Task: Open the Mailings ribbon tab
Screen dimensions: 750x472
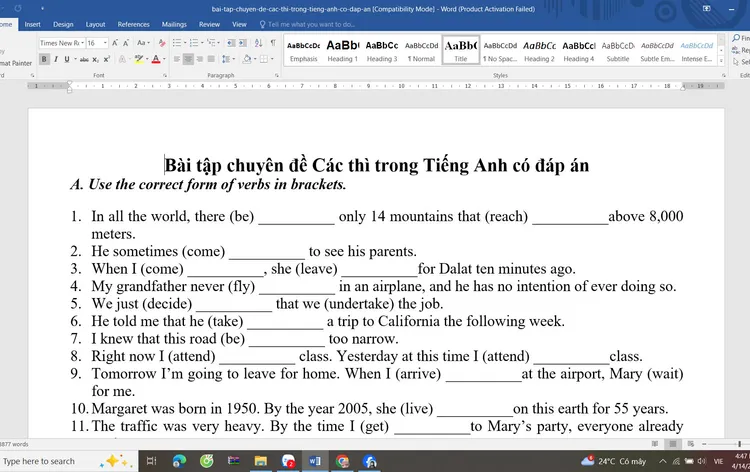Action: tap(174, 24)
